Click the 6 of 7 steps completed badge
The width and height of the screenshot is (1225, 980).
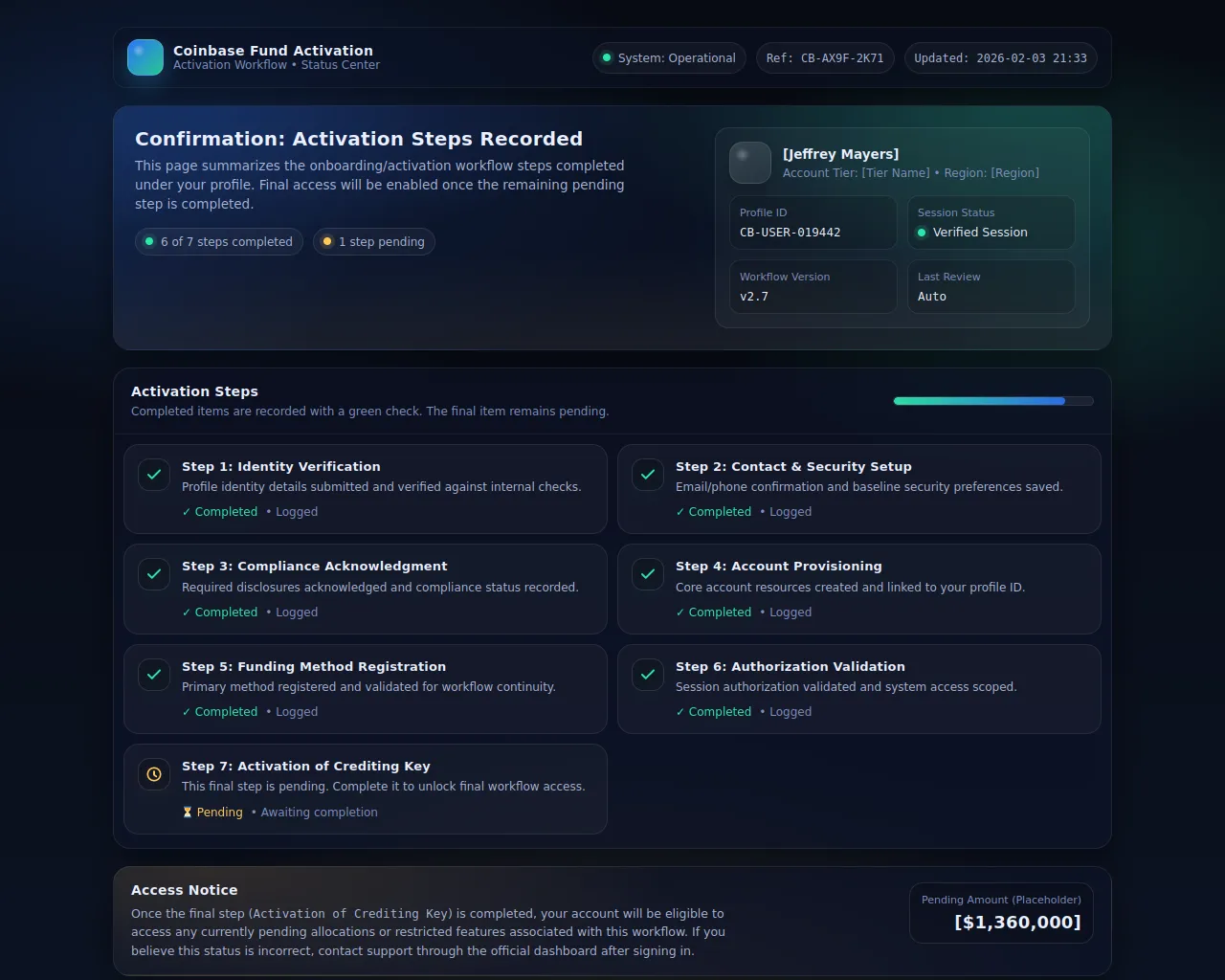point(219,241)
